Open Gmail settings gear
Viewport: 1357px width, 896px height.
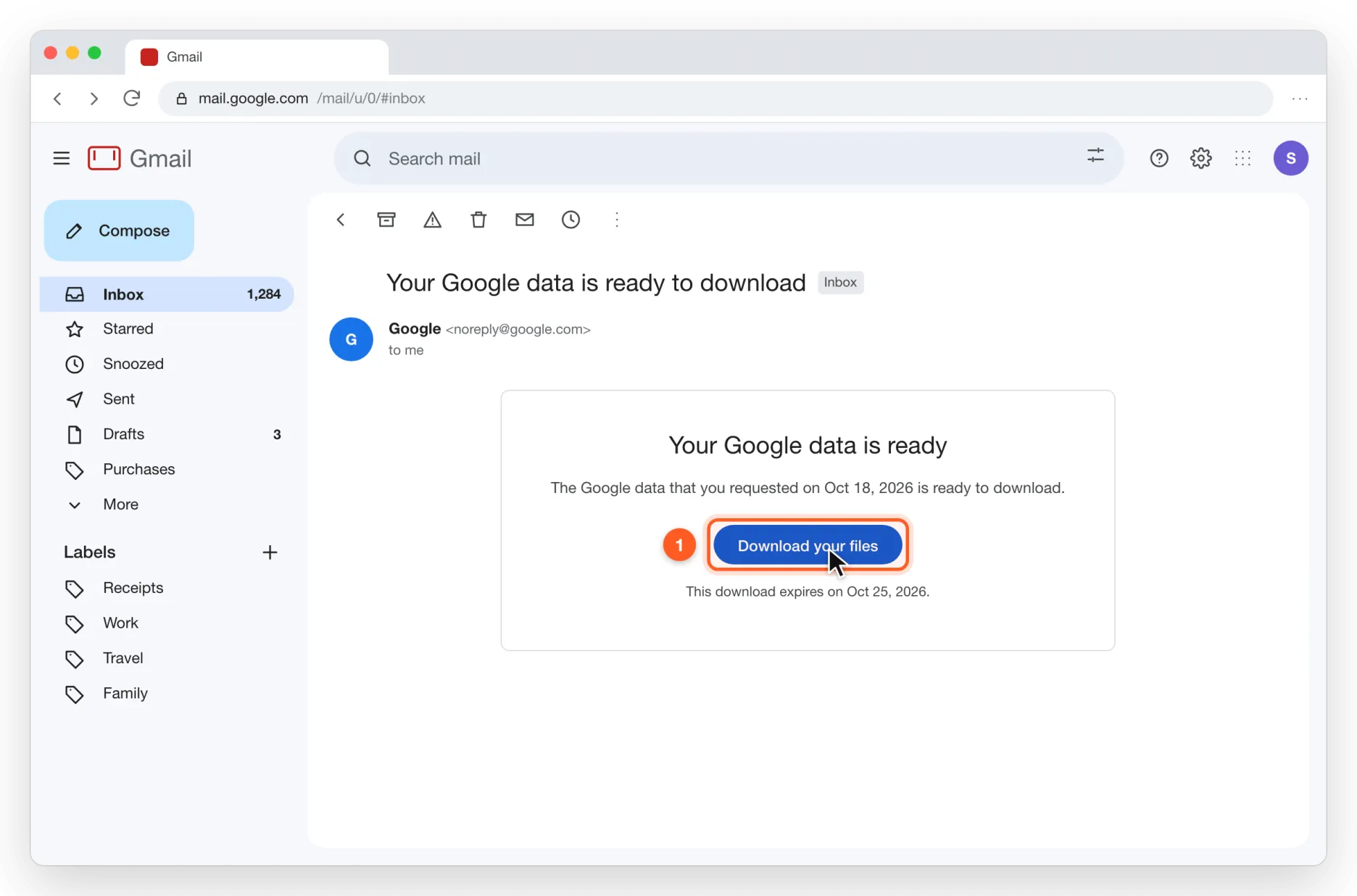coord(1201,158)
